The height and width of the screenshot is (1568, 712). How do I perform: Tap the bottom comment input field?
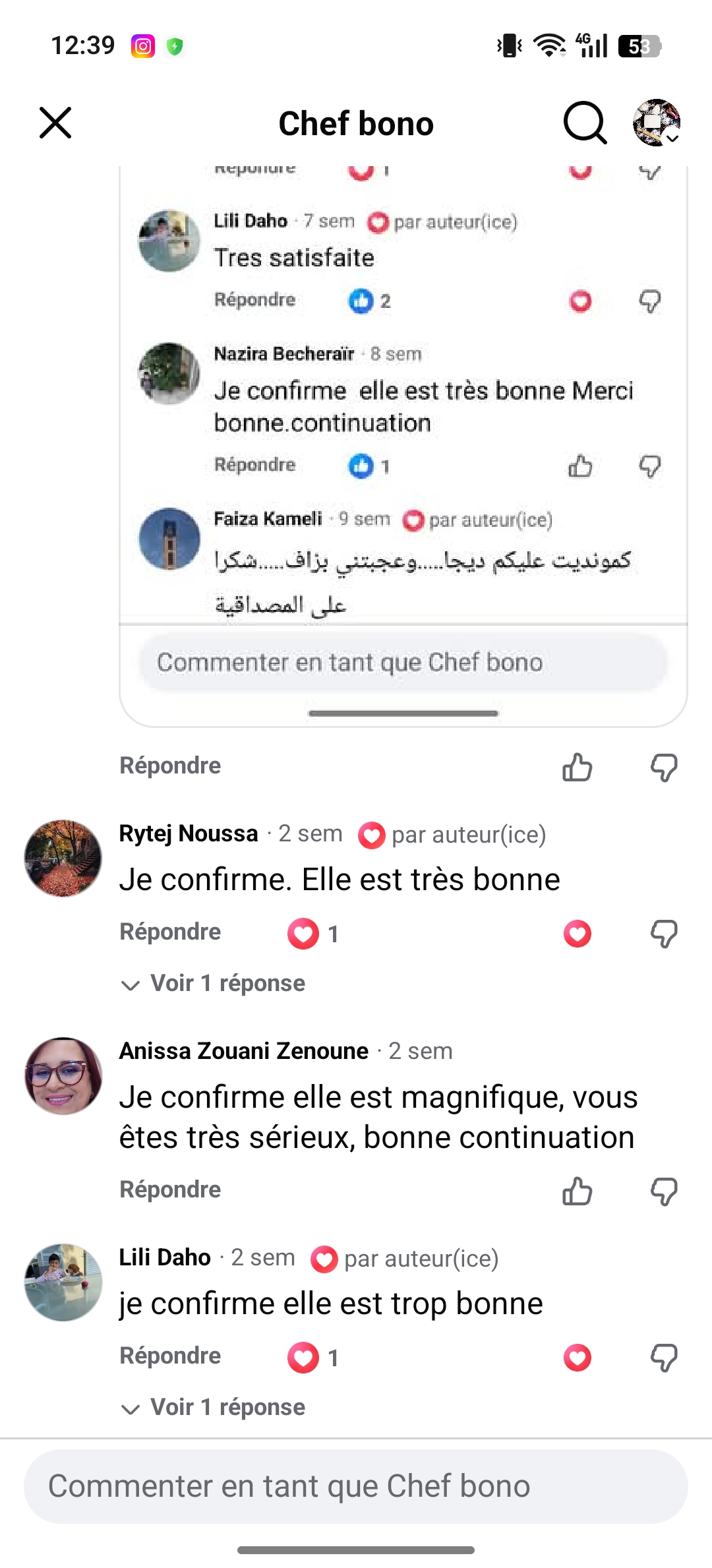[x=356, y=1486]
